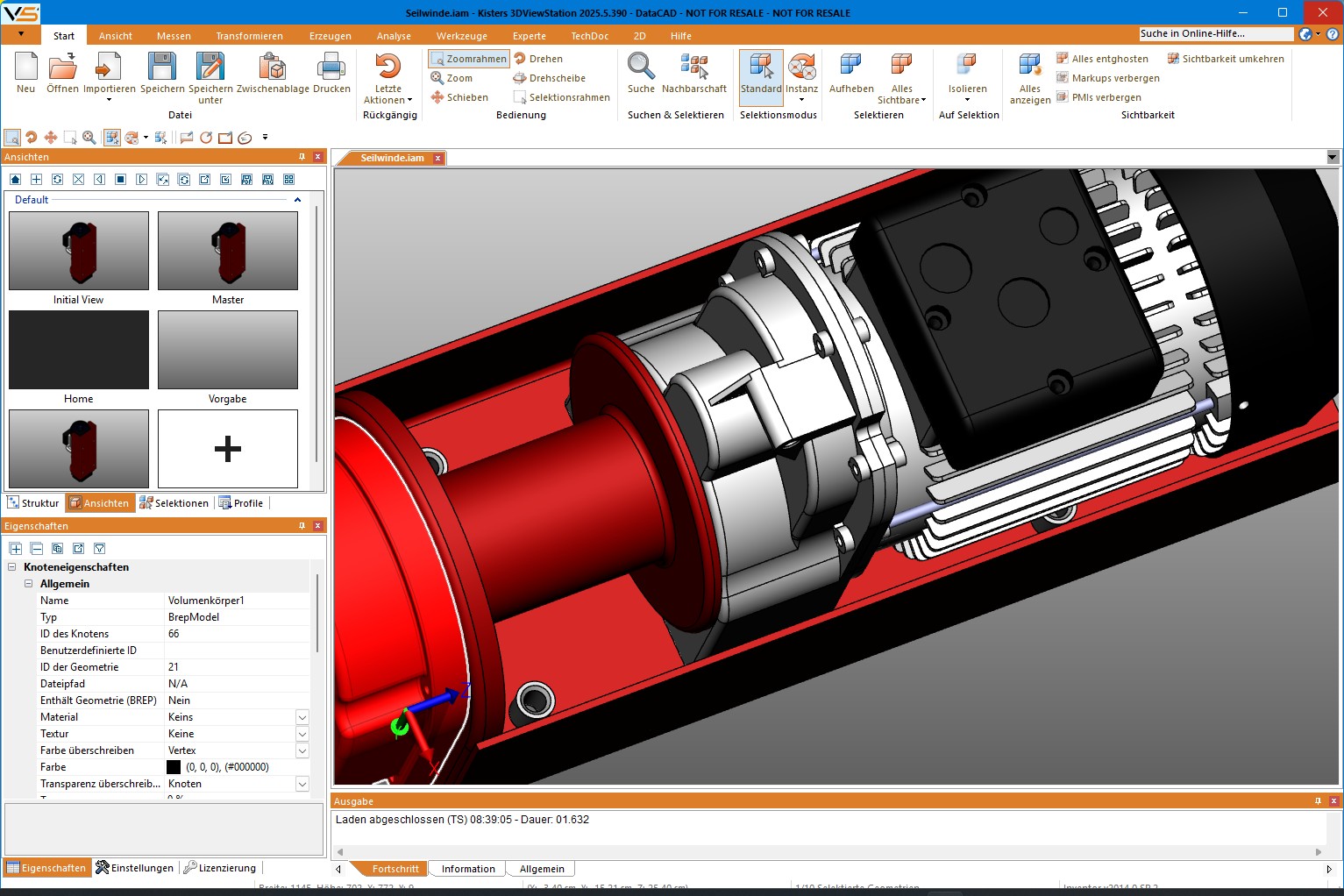Switch to the Struktur panel tab
Image resolution: width=1344 pixels, height=896 pixels.
33,503
